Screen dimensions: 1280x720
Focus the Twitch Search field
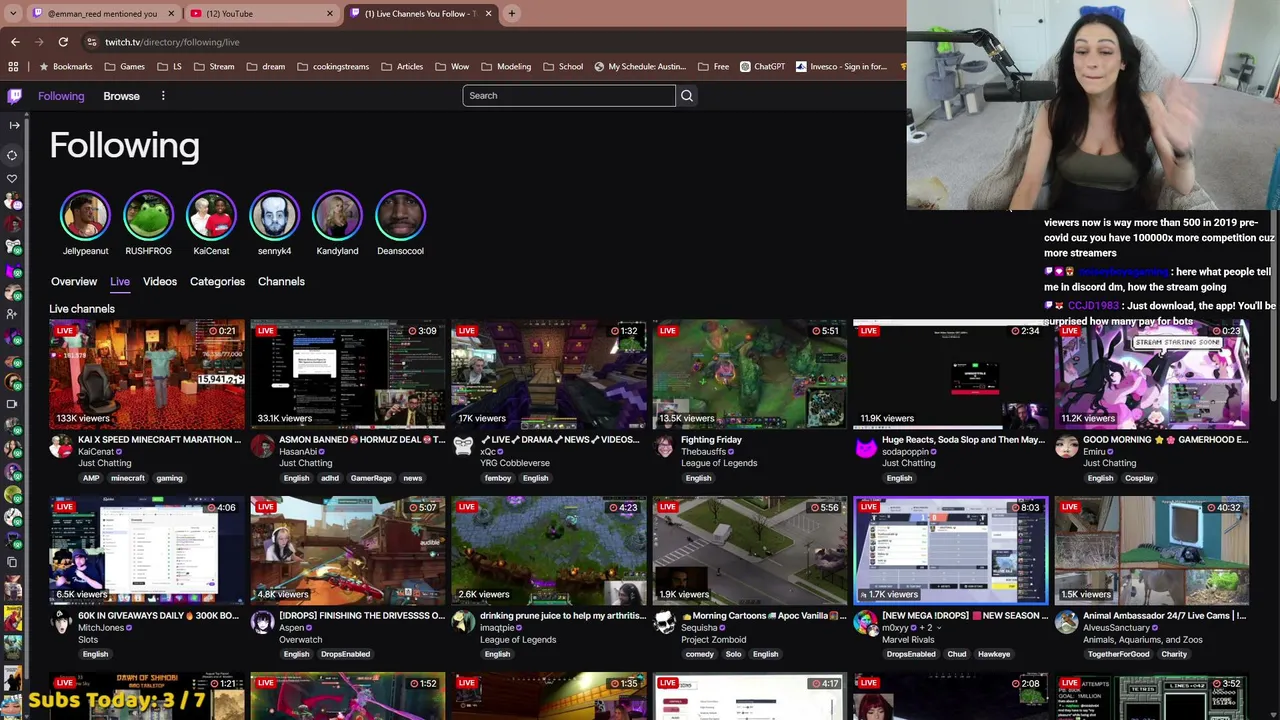[569, 96]
